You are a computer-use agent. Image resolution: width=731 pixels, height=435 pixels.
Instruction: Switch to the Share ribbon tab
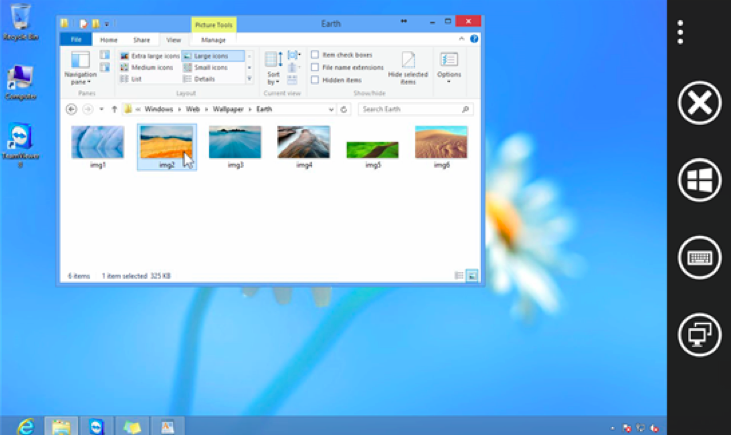141,40
